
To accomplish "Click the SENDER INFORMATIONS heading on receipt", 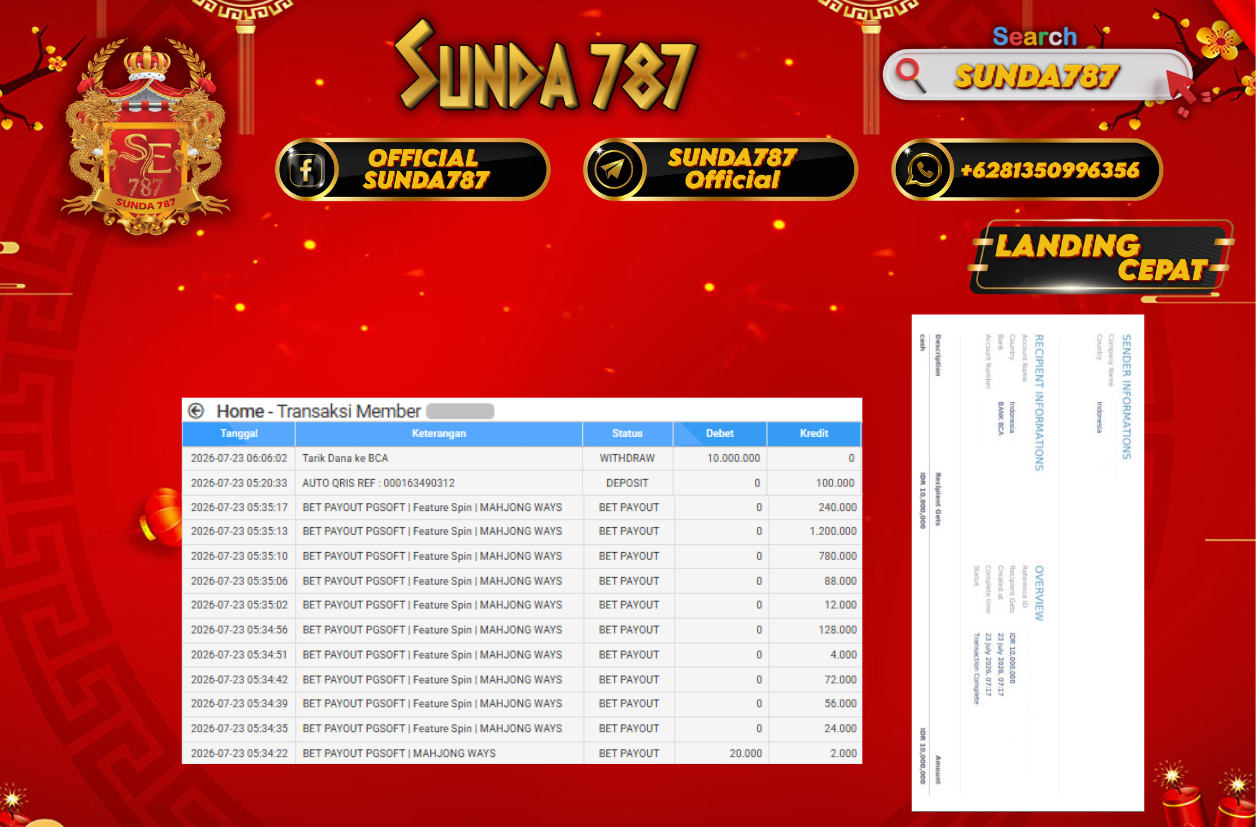I will point(1127,397).
